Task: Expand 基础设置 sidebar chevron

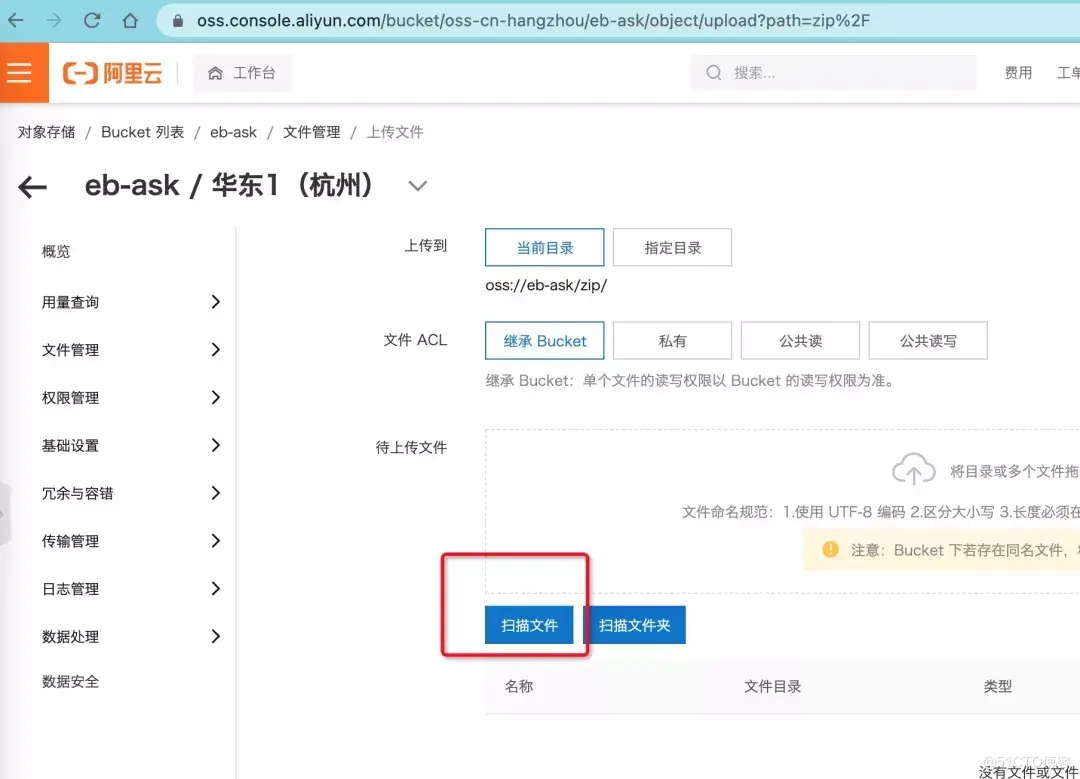Action: tap(216, 445)
